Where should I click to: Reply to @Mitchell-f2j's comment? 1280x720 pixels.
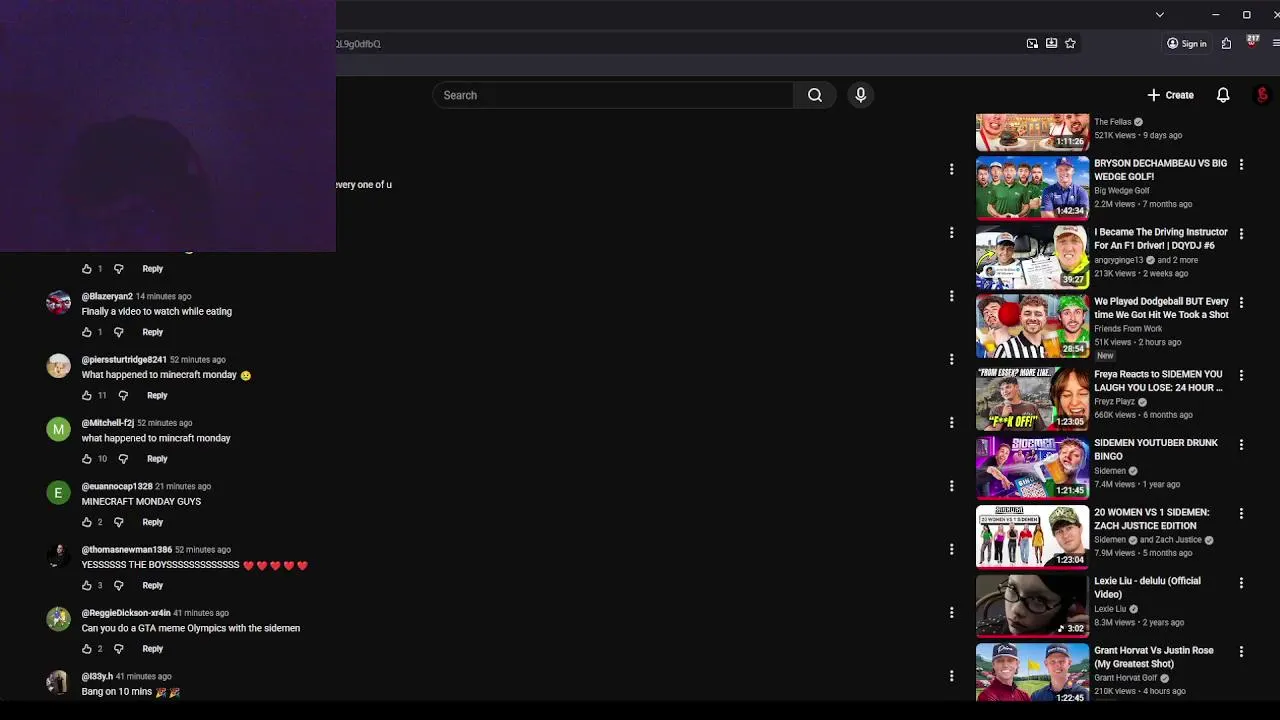click(157, 459)
